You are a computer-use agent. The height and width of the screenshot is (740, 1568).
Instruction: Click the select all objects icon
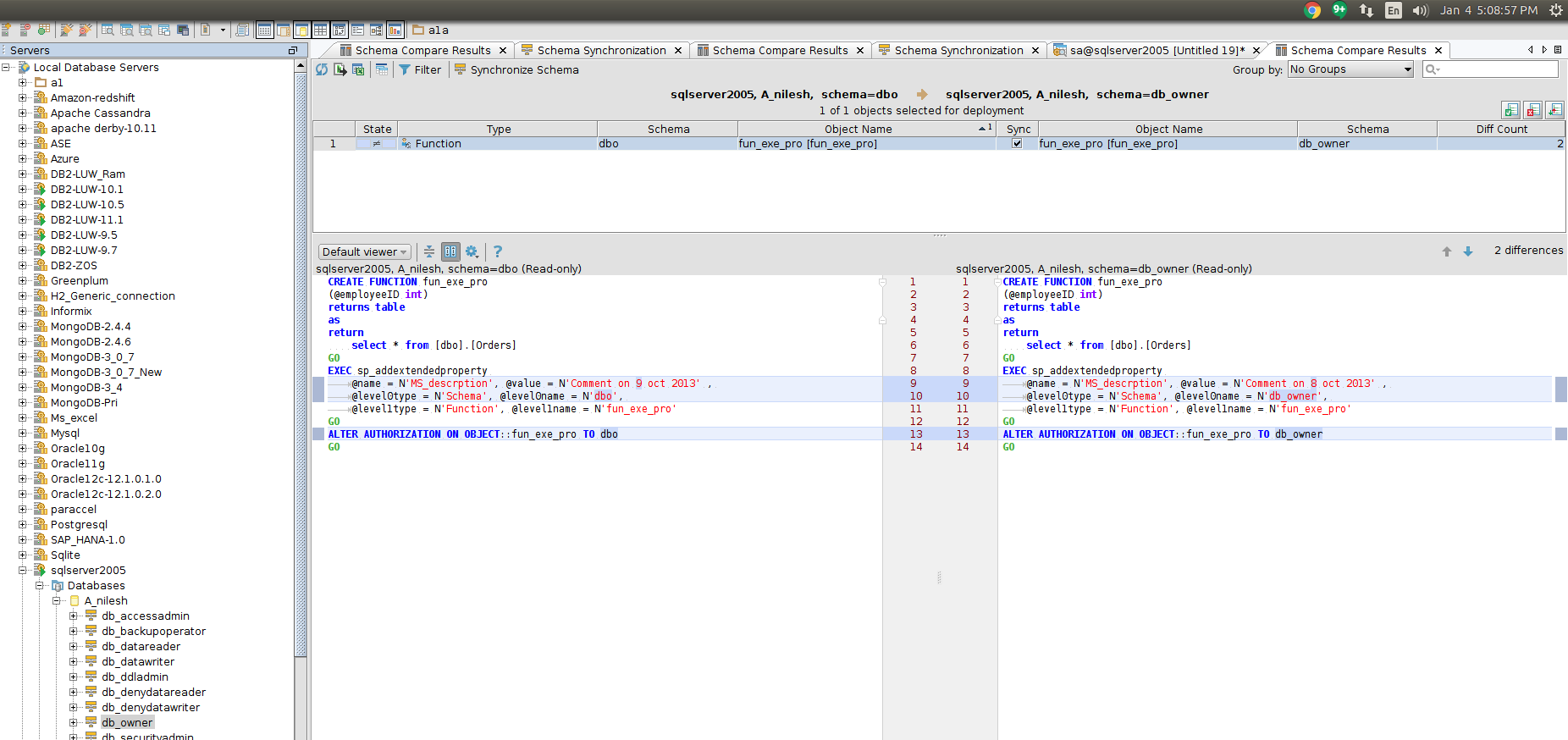tap(1510, 110)
